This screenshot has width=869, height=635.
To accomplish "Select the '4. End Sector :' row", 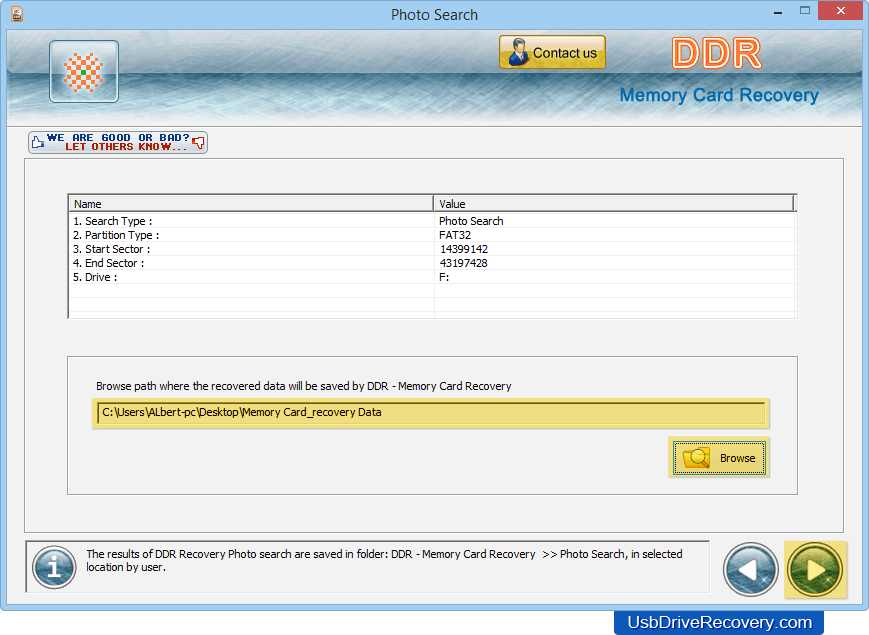I will click(x=432, y=263).
